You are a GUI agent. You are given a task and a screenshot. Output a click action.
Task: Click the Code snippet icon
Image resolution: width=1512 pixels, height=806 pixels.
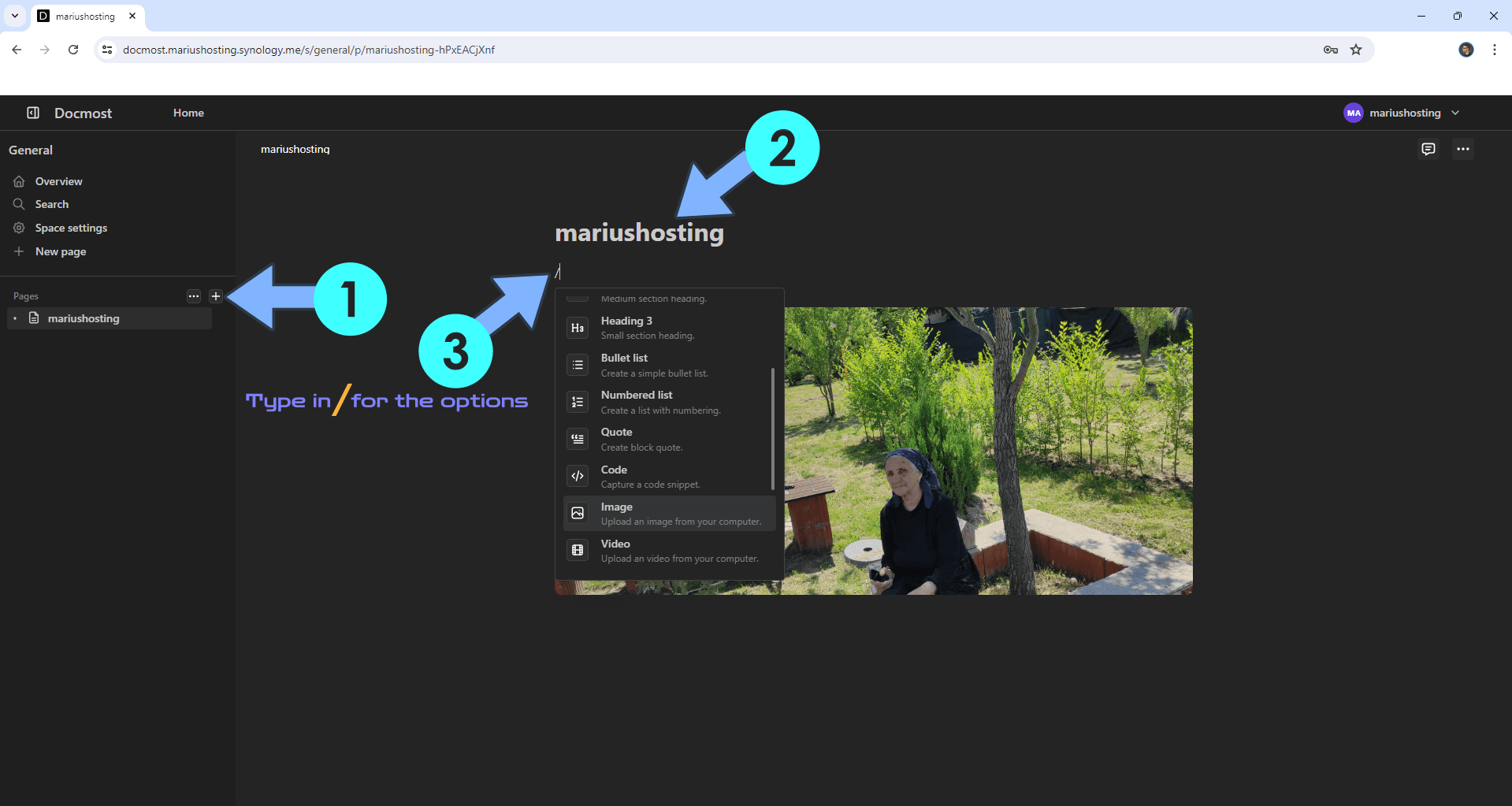tap(578, 476)
